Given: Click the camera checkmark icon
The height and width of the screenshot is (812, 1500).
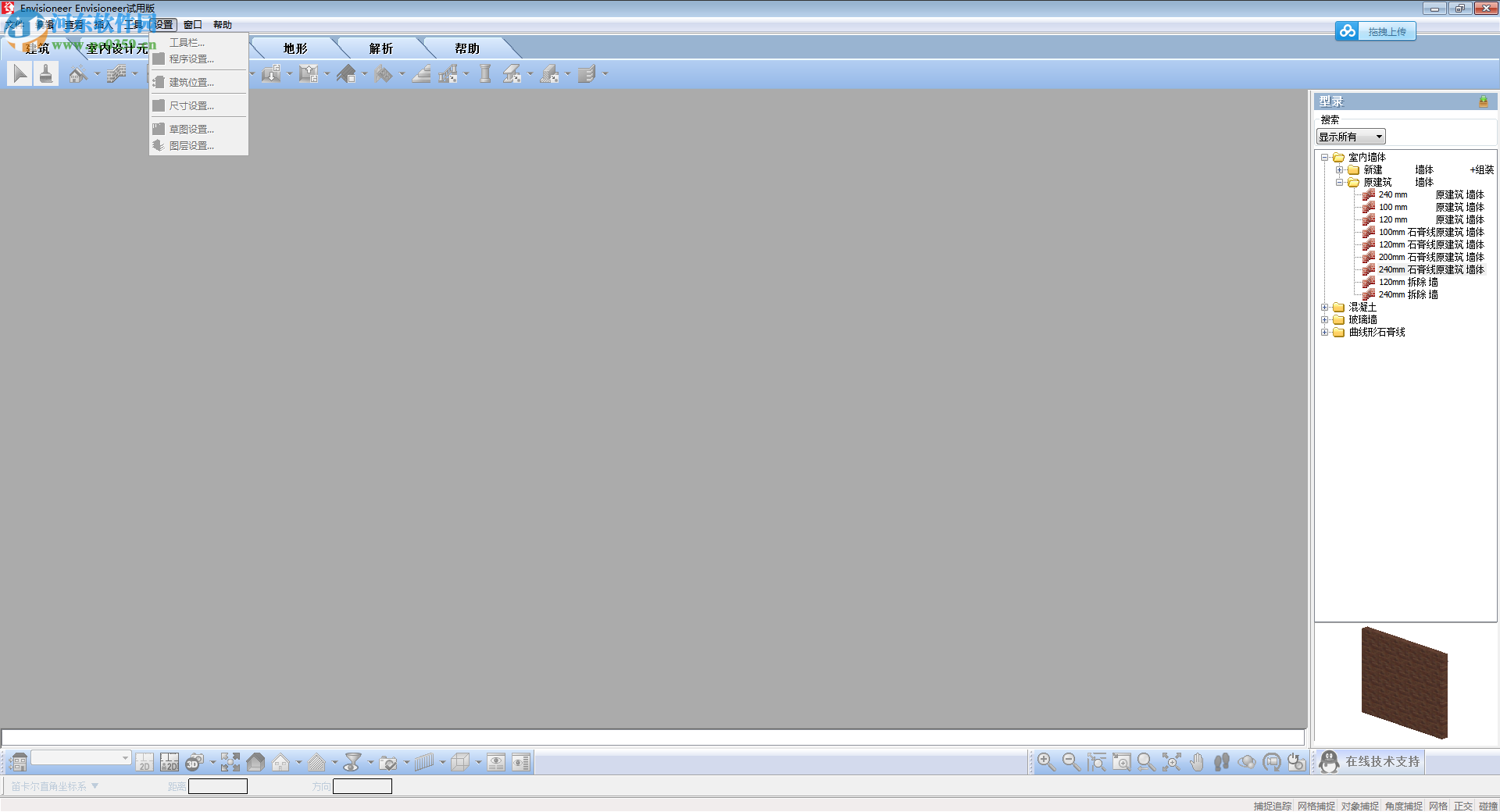Looking at the screenshot, I should (388, 762).
